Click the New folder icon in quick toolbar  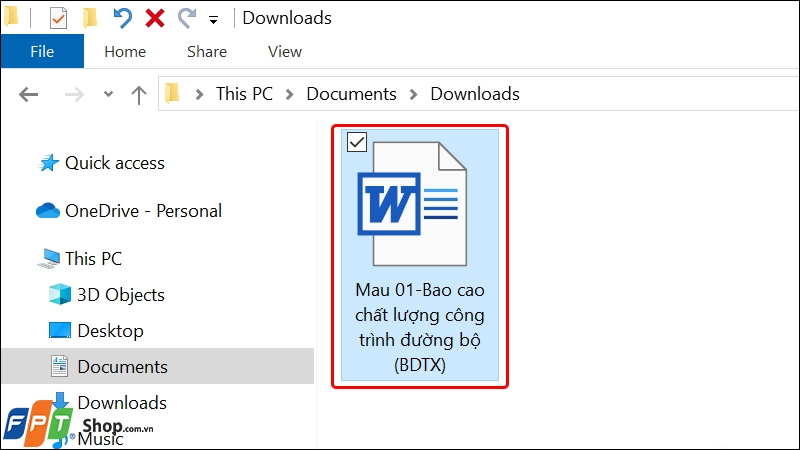pos(90,18)
